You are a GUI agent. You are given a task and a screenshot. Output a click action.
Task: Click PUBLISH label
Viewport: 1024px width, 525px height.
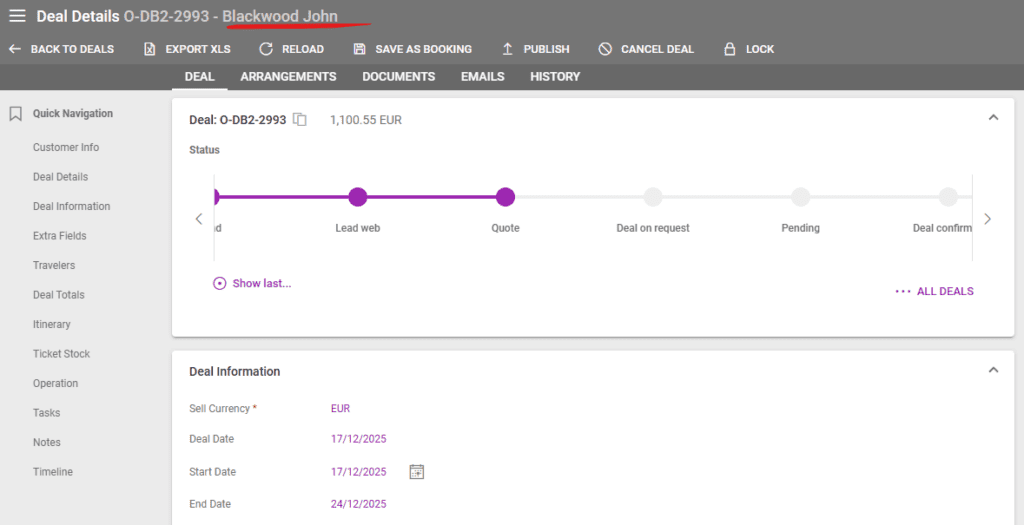point(547,49)
